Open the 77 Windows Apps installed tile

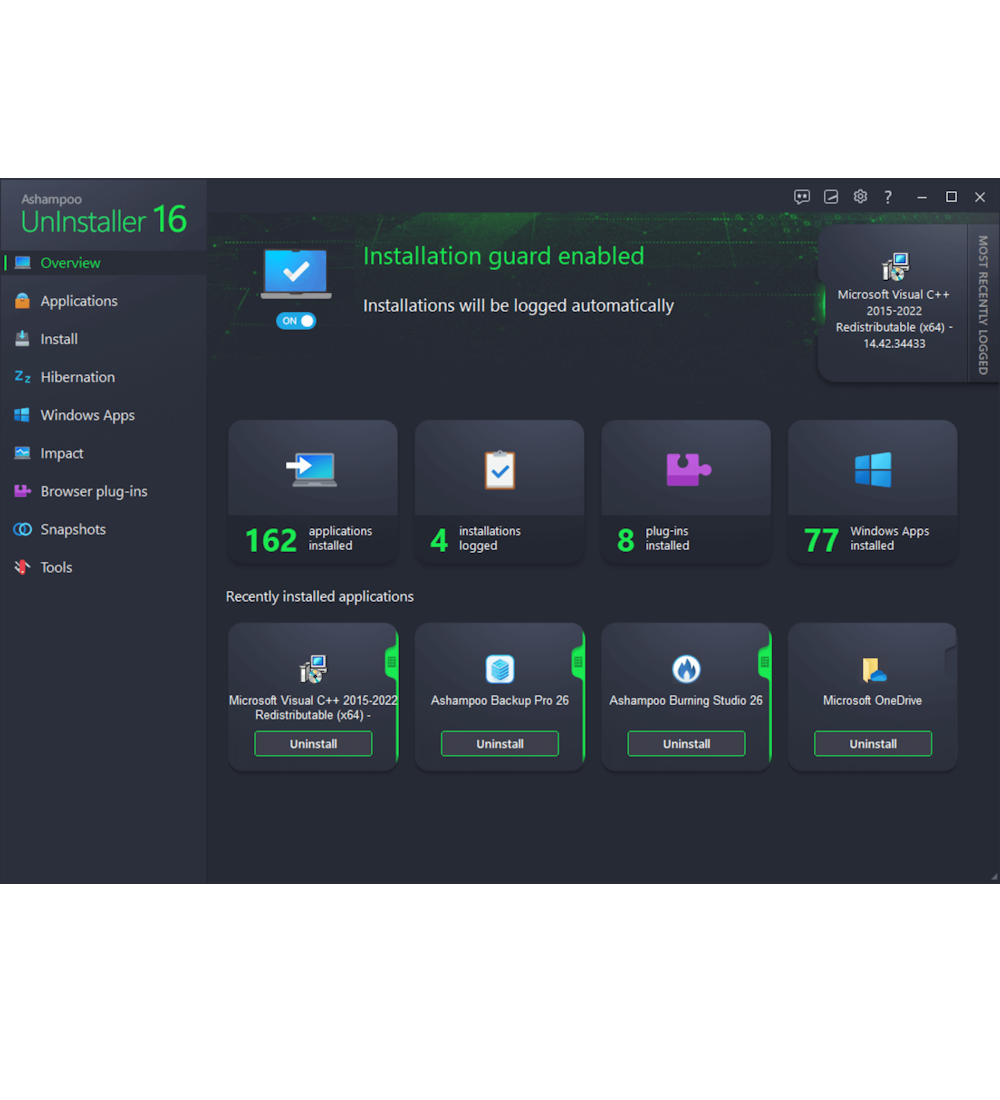tap(873, 490)
